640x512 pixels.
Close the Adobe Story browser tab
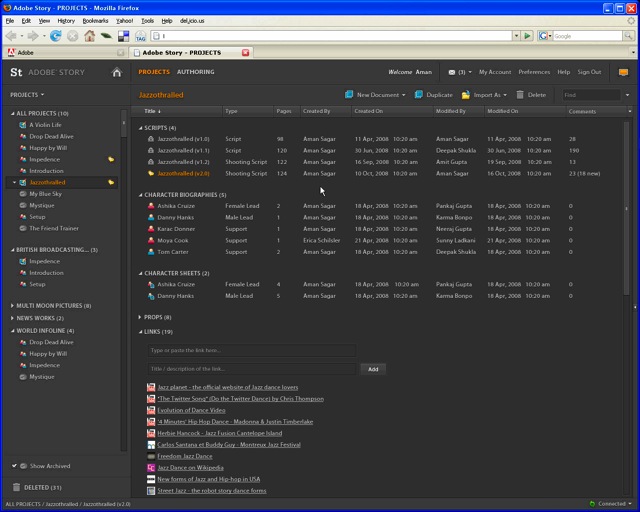[245, 53]
